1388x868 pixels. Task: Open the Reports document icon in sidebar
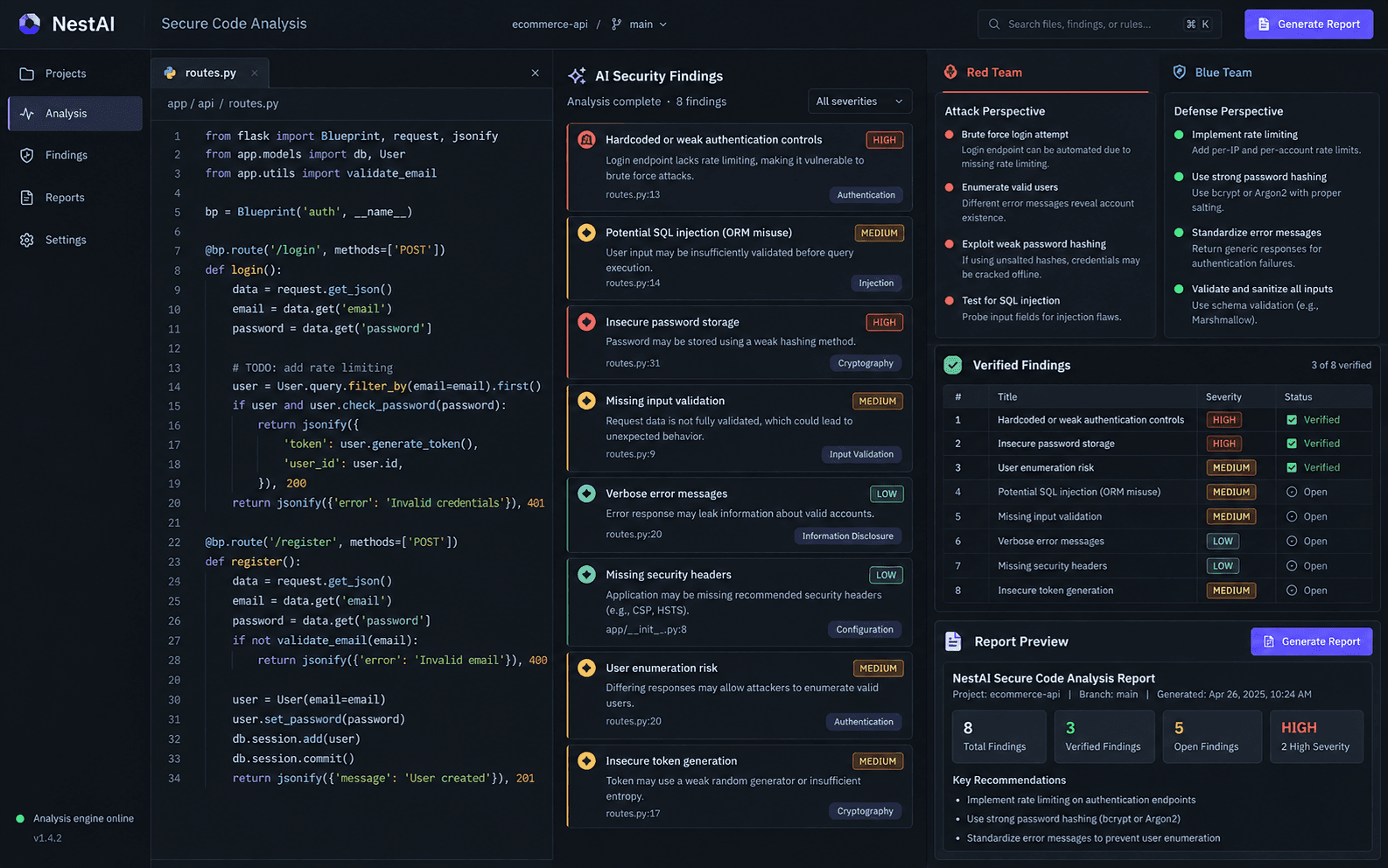coord(27,198)
